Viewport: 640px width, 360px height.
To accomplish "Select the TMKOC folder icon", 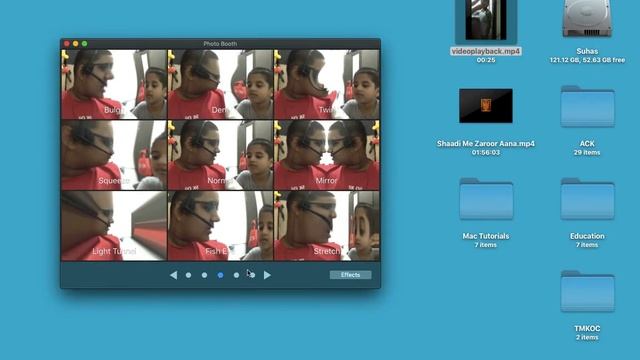I will pyautogui.click(x=587, y=291).
